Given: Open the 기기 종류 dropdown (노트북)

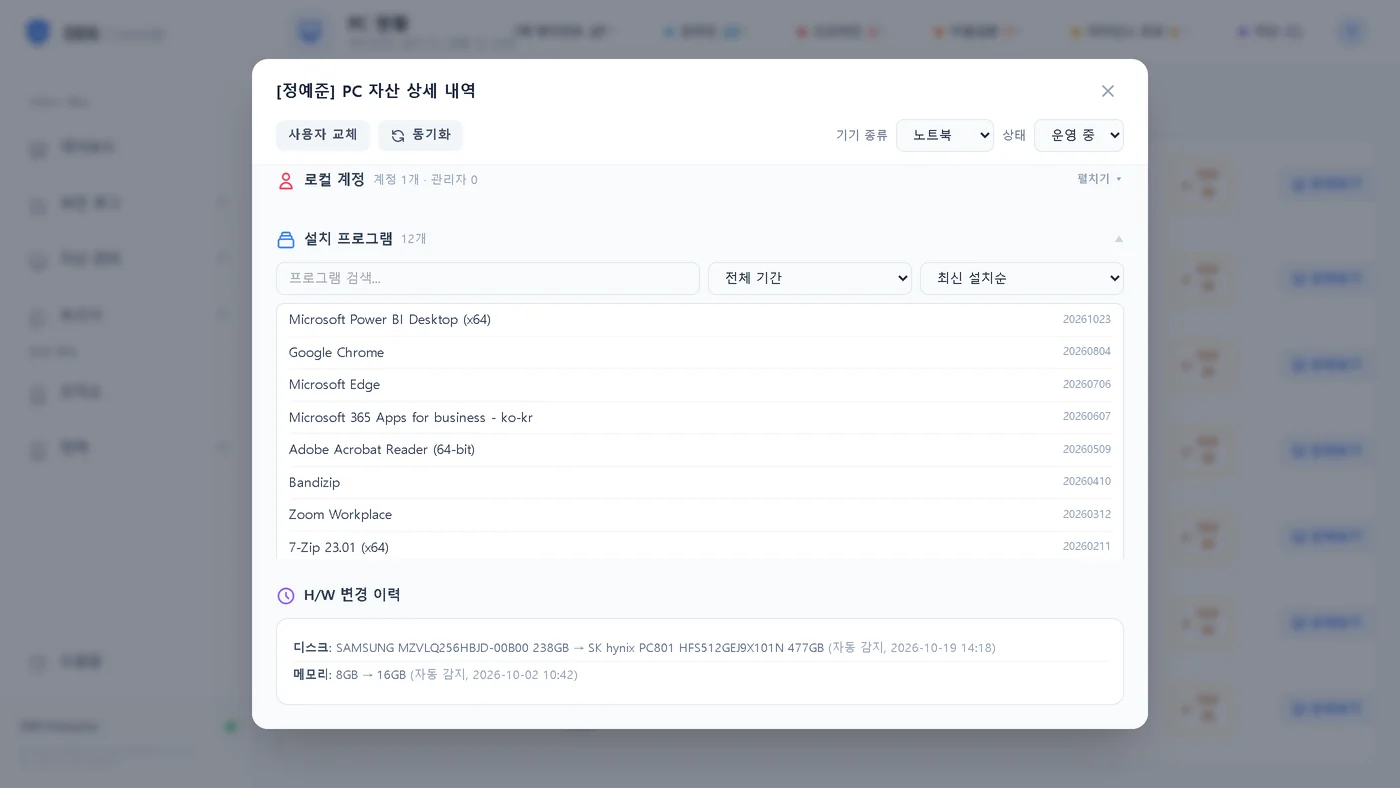Looking at the screenshot, I should pos(945,135).
